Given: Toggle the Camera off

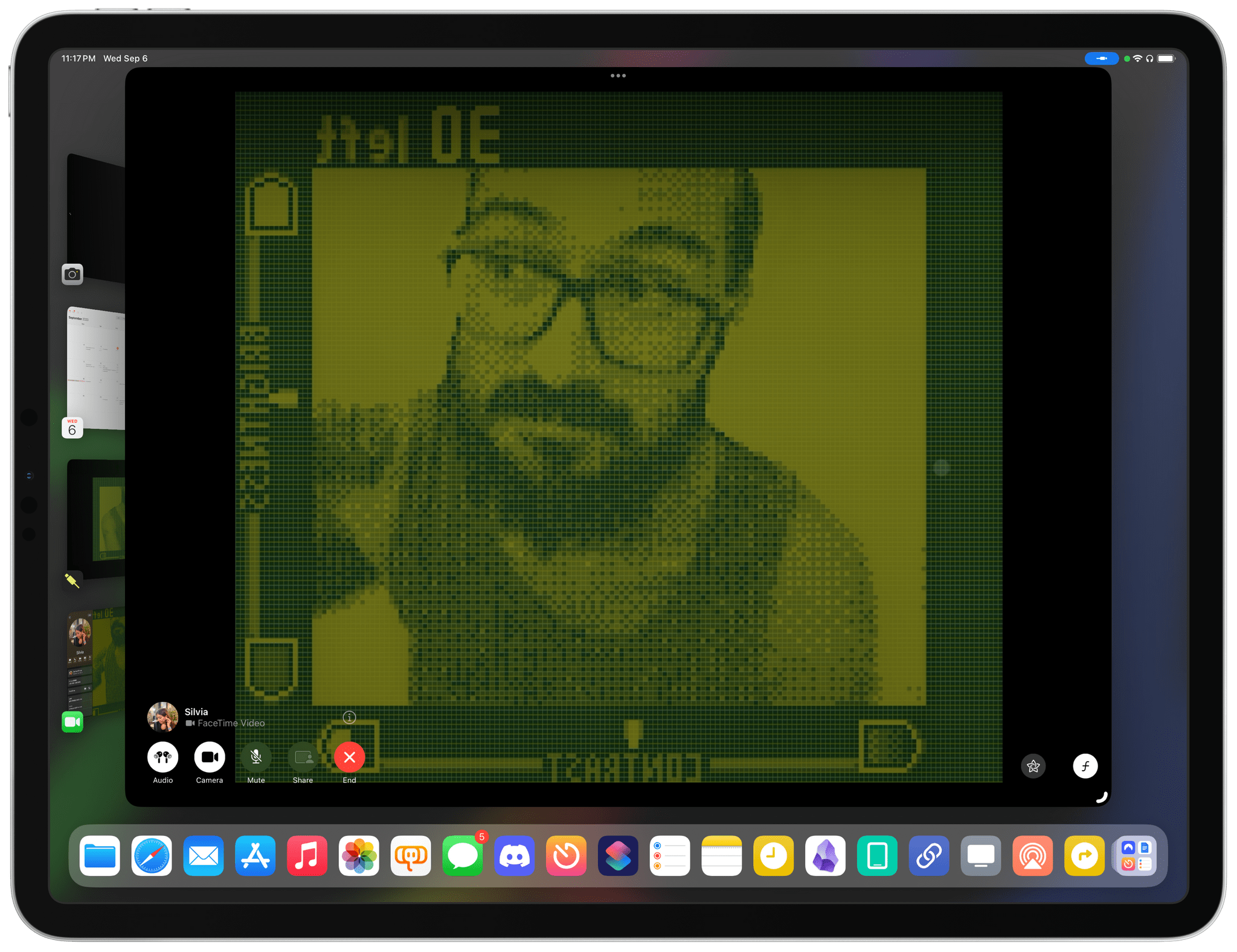Looking at the screenshot, I should pyautogui.click(x=209, y=757).
